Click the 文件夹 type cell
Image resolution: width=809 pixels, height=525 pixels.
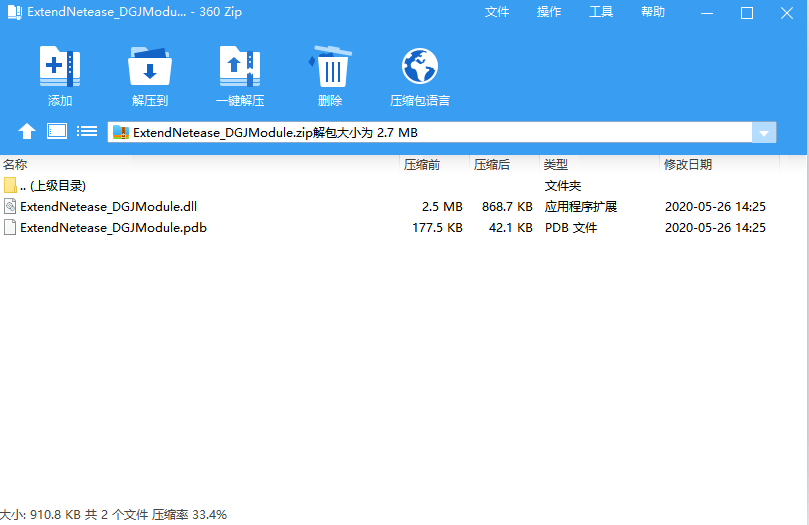pos(563,186)
